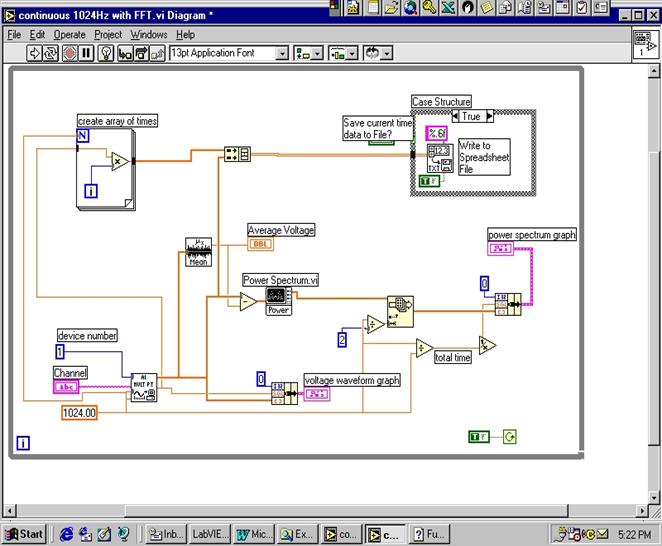Click the 1024.00 numeric constant field
This screenshot has height=546, width=662.
80,412
